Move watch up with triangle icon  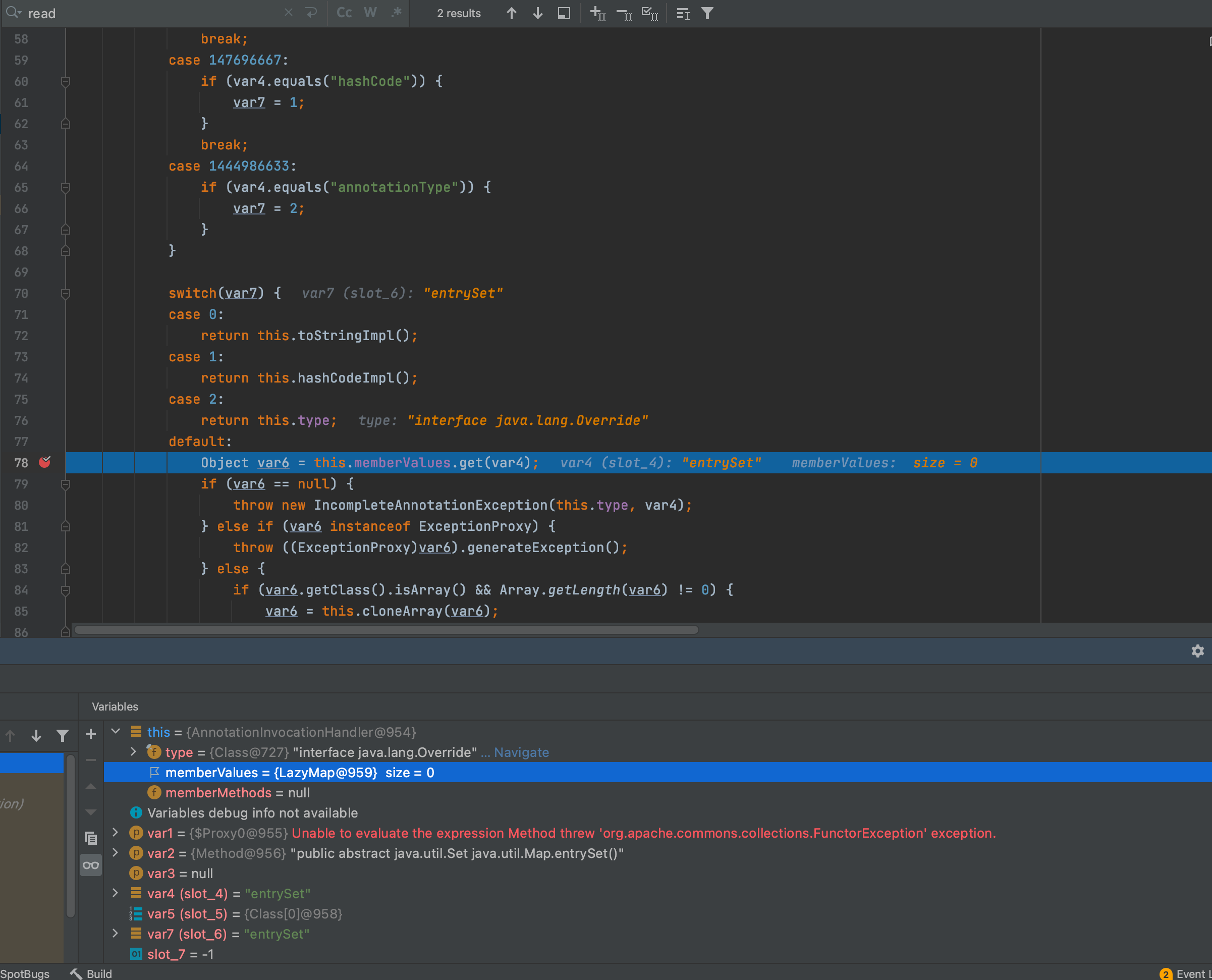pyautogui.click(x=90, y=786)
